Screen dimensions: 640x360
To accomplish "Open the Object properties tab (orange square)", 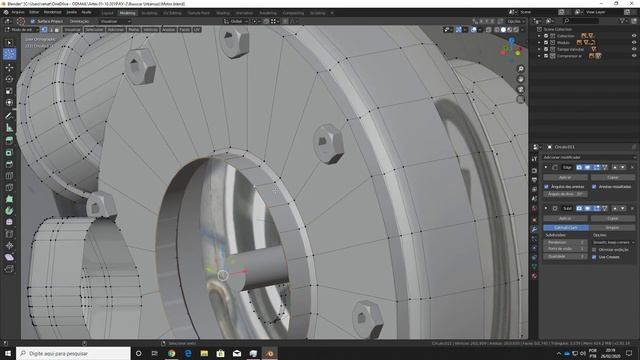I will (x=534, y=220).
